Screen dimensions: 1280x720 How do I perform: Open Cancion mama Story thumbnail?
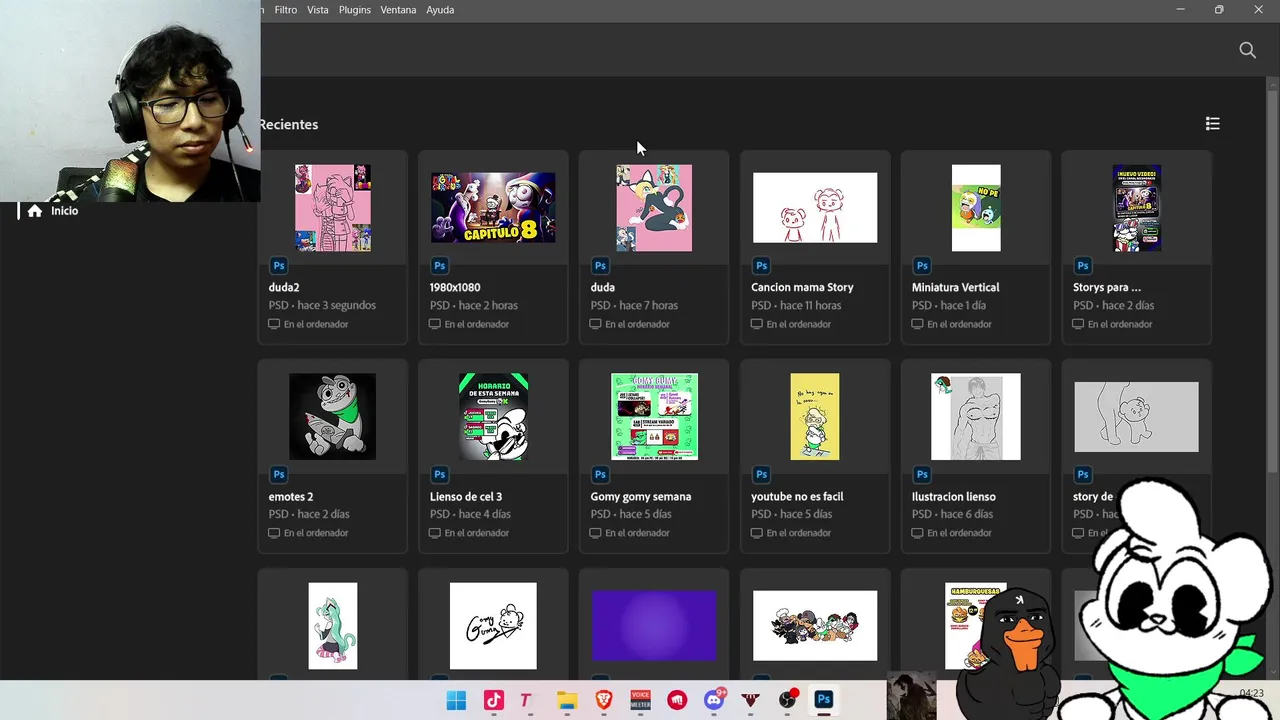point(815,208)
